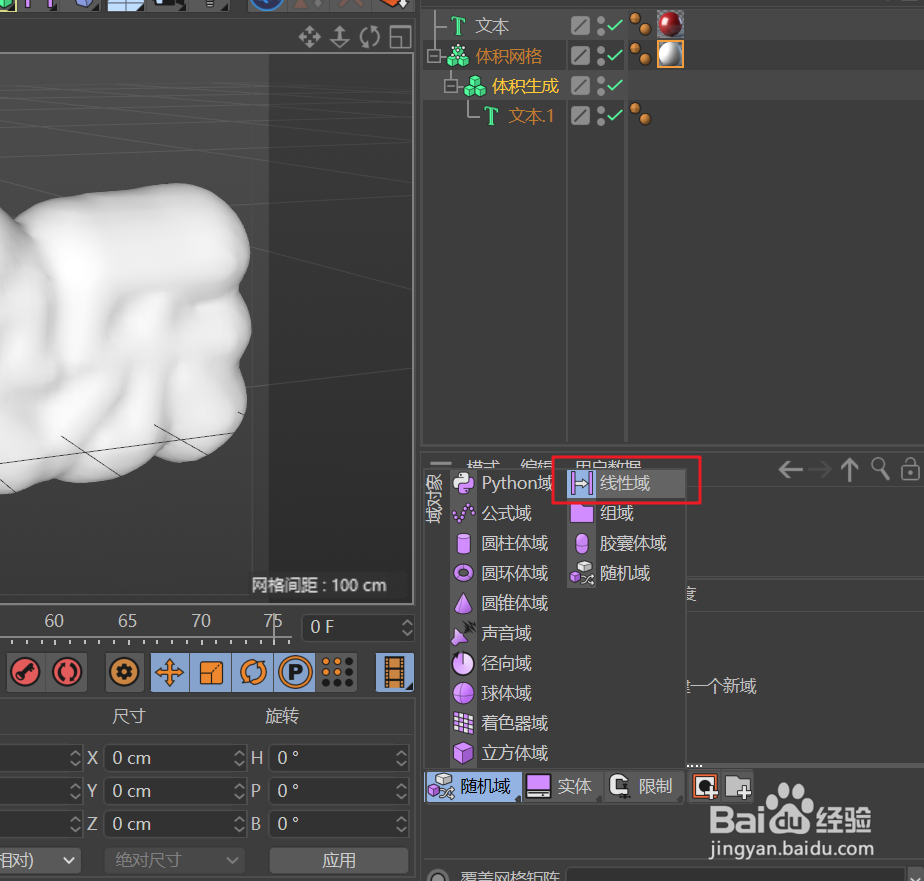
Task: Toggle scale keyframe recording icon
Action: 211,672
